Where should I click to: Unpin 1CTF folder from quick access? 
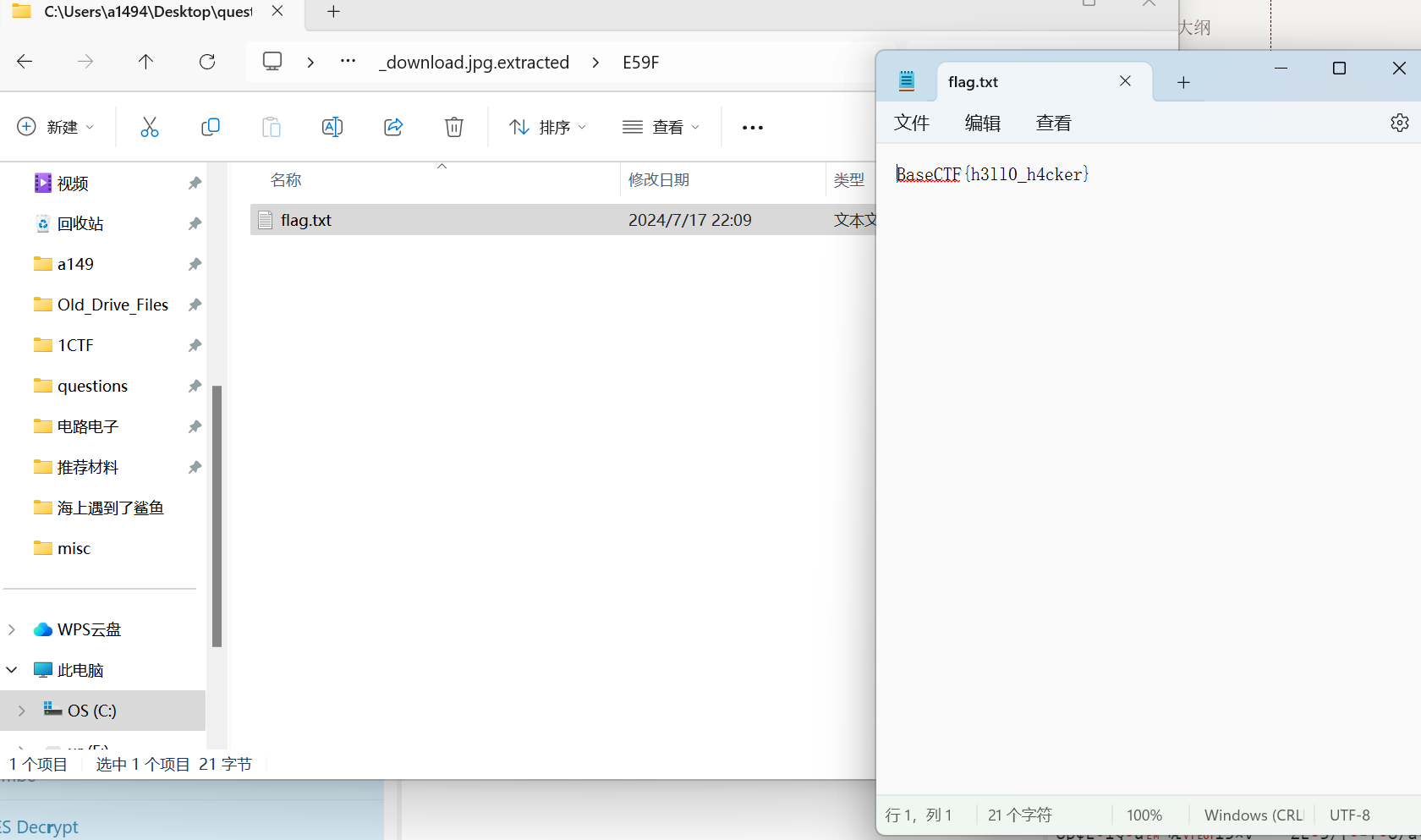pos(195,346)
